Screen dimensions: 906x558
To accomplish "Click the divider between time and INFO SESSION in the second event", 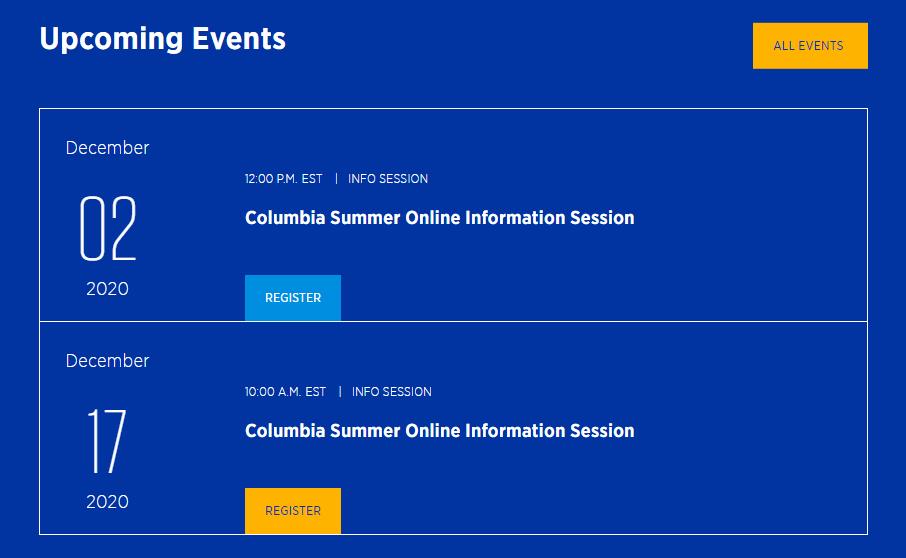I will [x=340, y=392].
